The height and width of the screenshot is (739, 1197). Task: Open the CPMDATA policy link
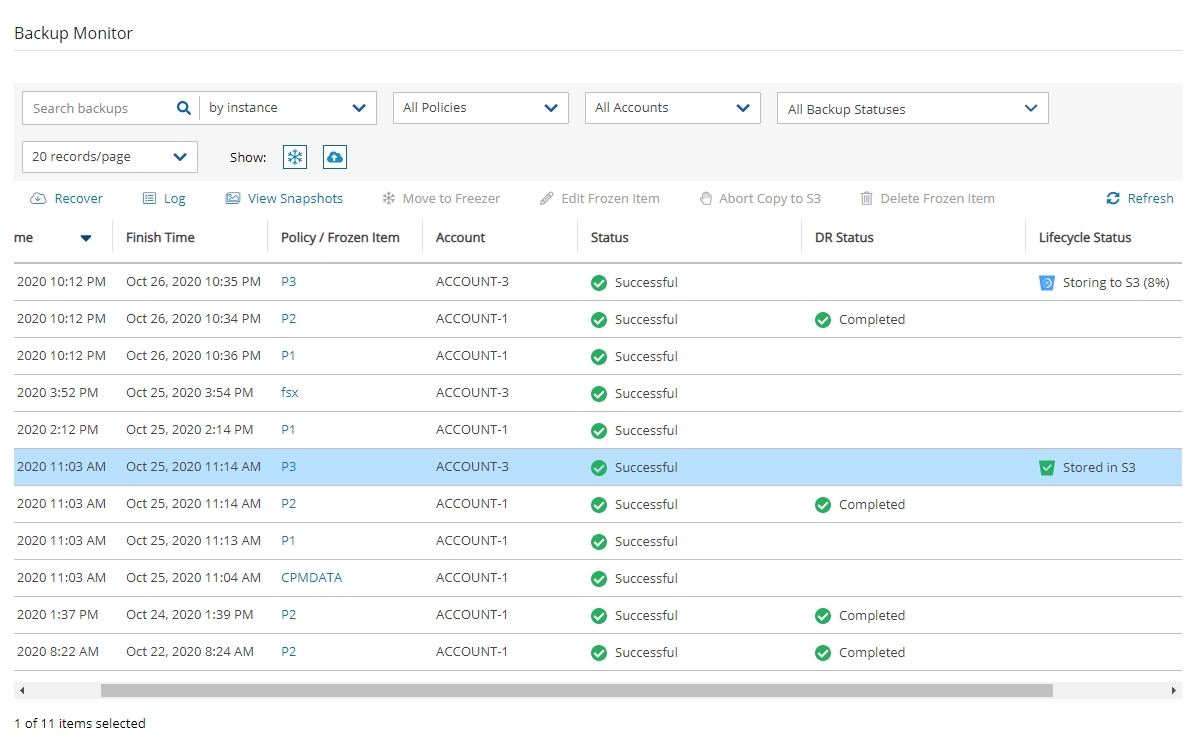pyautogui.click(x=311, y=578)
